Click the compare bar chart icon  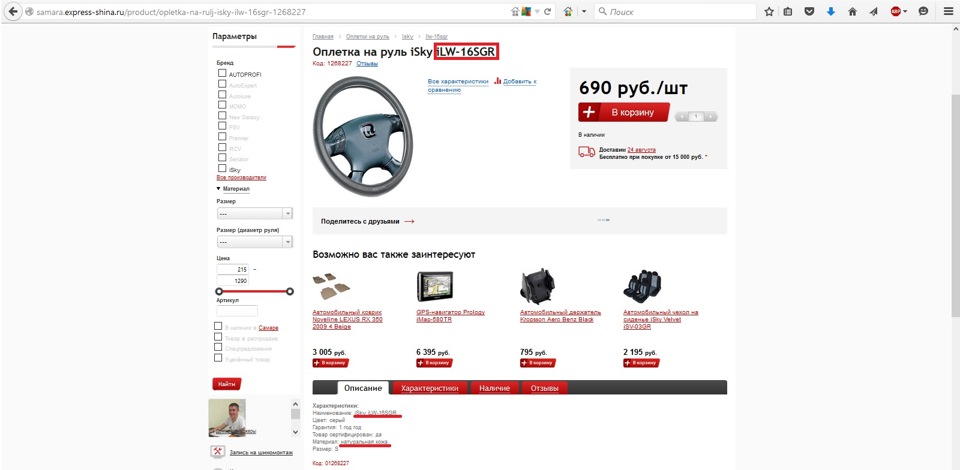pos(498,81)
